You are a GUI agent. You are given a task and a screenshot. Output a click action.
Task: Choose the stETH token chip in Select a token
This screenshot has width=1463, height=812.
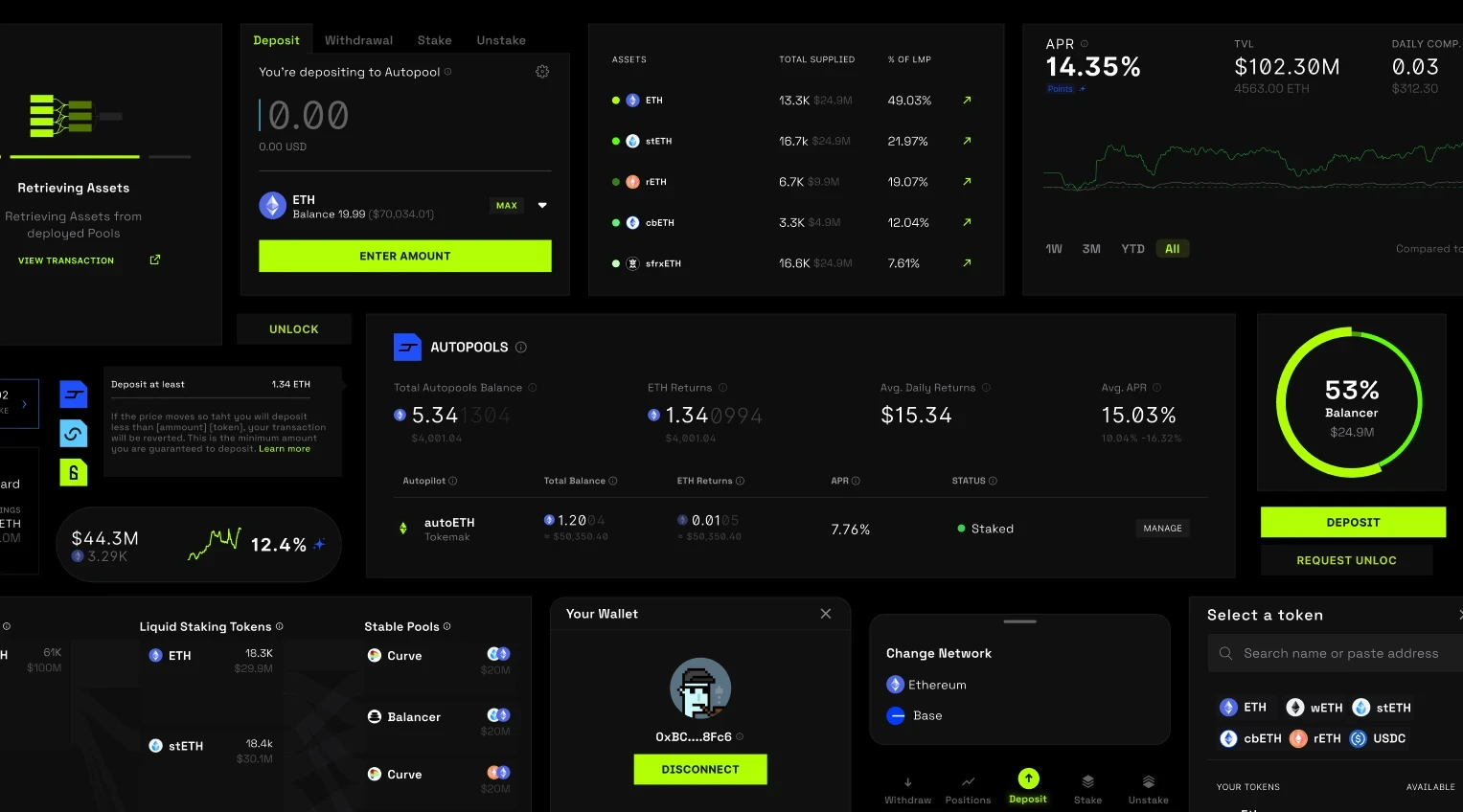pos(1383,708)
